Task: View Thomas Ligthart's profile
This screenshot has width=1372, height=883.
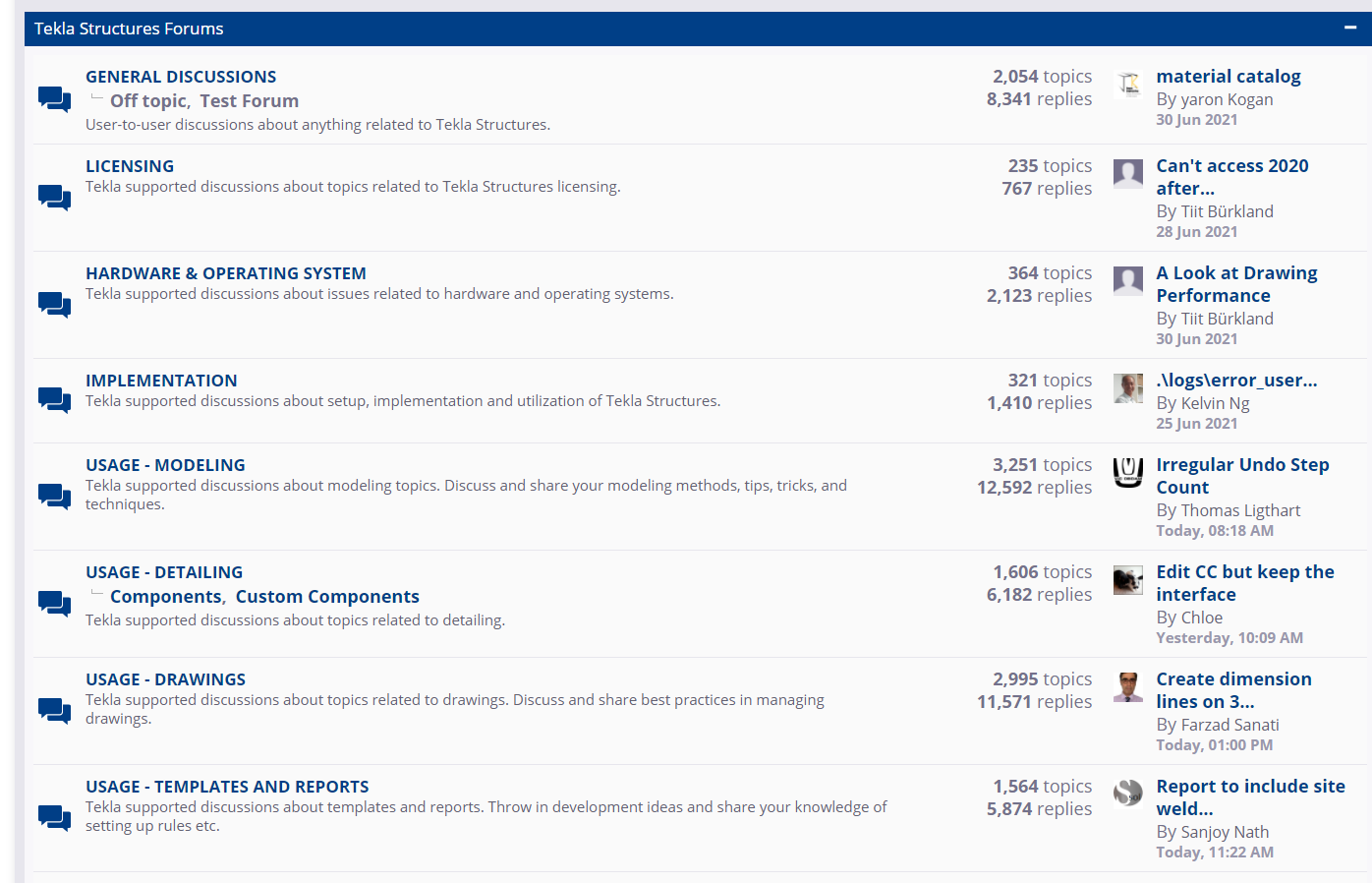Action: 1240,510
